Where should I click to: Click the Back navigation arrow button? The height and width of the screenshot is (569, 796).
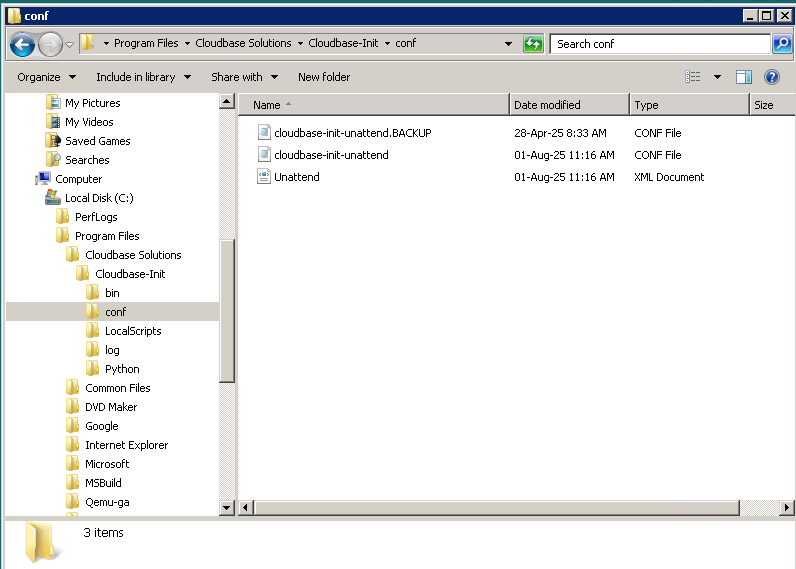(x=23, y=44)
